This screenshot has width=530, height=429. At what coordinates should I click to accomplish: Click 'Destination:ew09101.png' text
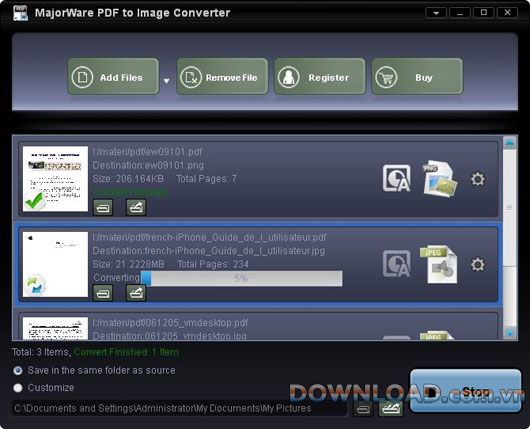[x=148, y=165]
